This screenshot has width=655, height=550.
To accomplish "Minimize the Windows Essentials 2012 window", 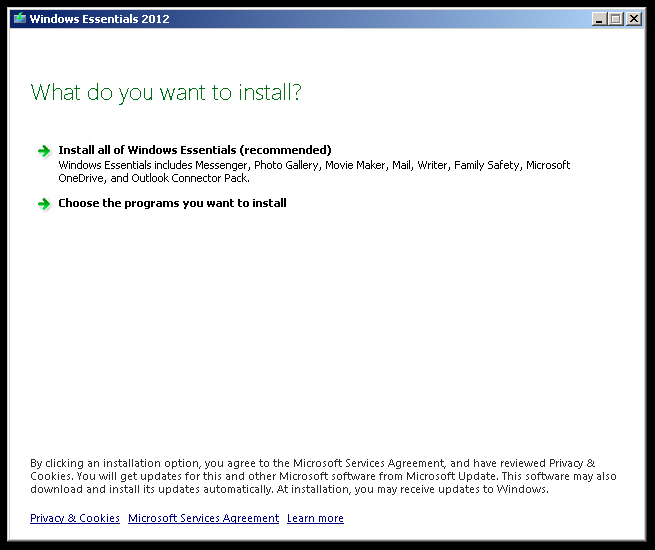I will point(599,19).
